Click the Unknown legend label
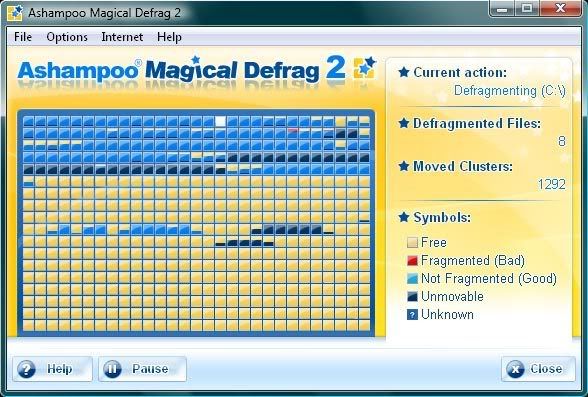The width and height of the screenshot is (588, 397). pyautogui.click(x=447, y=315)
